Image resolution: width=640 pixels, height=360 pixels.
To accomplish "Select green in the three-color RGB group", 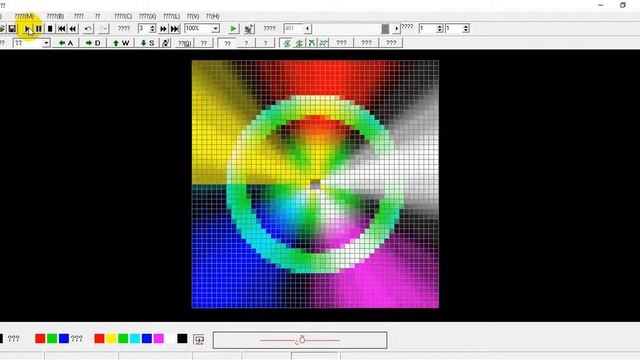I will pyautogui.click(x=52, y=338).
